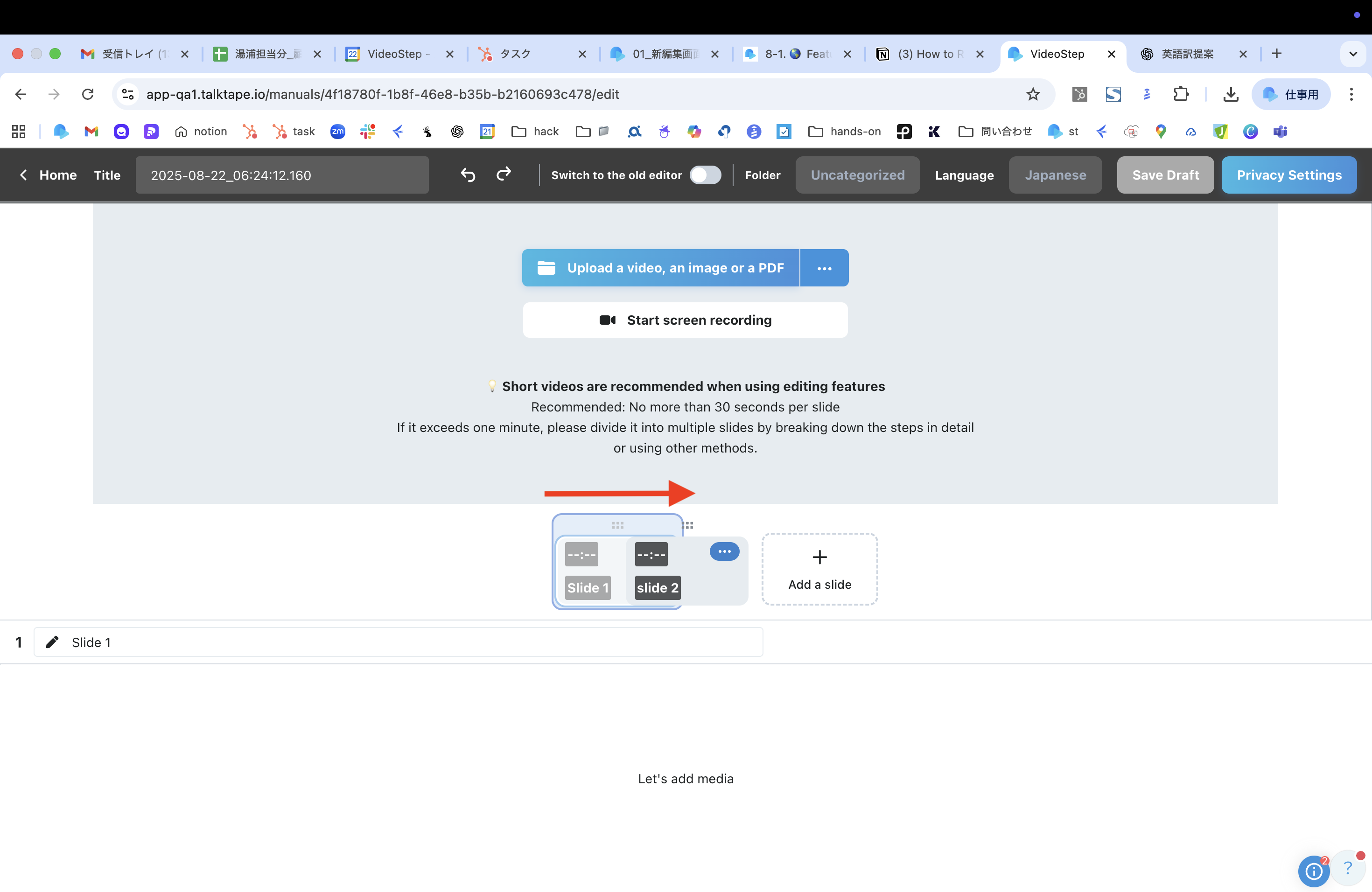Click the redo arrow icon
The height and width of the screenshot is (892, 1372).
pos(504,174)
